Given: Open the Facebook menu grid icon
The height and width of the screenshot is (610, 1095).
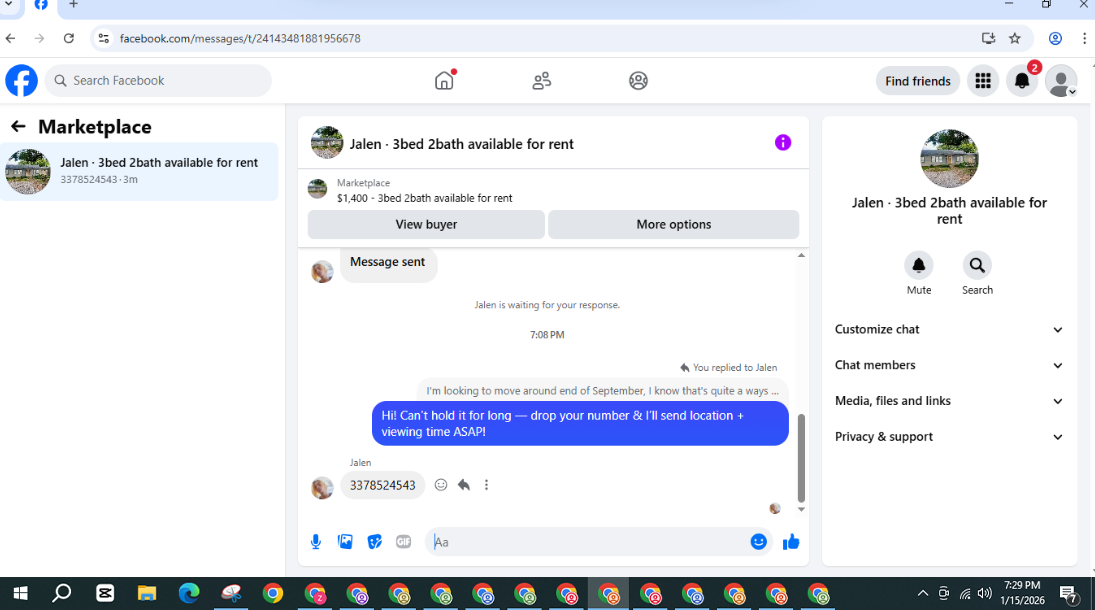Looking at the screenshot, I should (x=983, y=81).
